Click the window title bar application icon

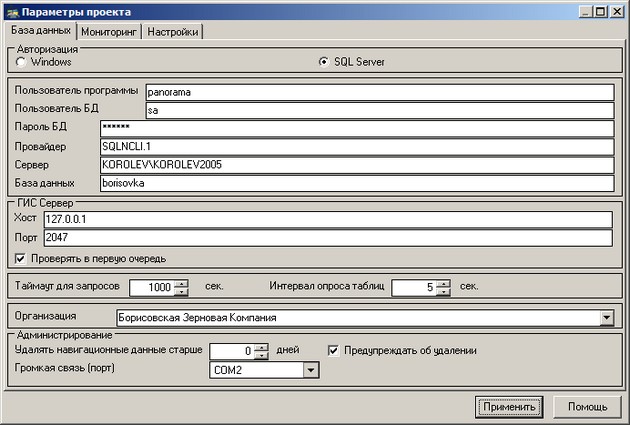pyautogui.click(x=11, y=11)
